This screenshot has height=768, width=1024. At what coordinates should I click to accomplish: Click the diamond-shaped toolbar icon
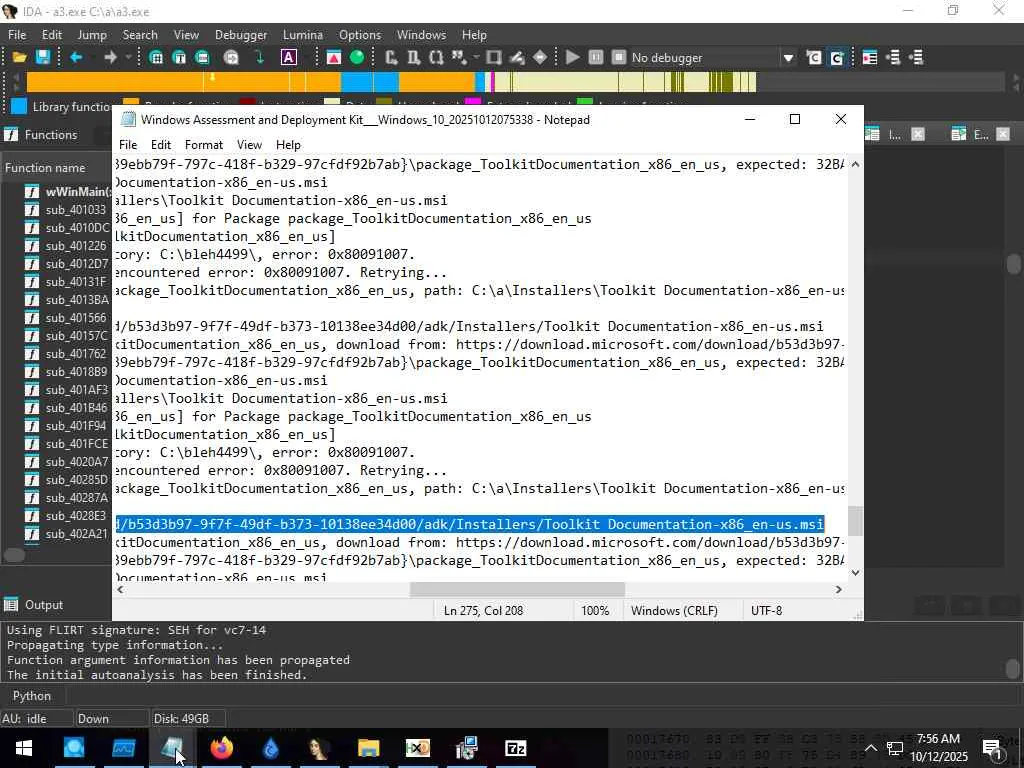[540, 57]
